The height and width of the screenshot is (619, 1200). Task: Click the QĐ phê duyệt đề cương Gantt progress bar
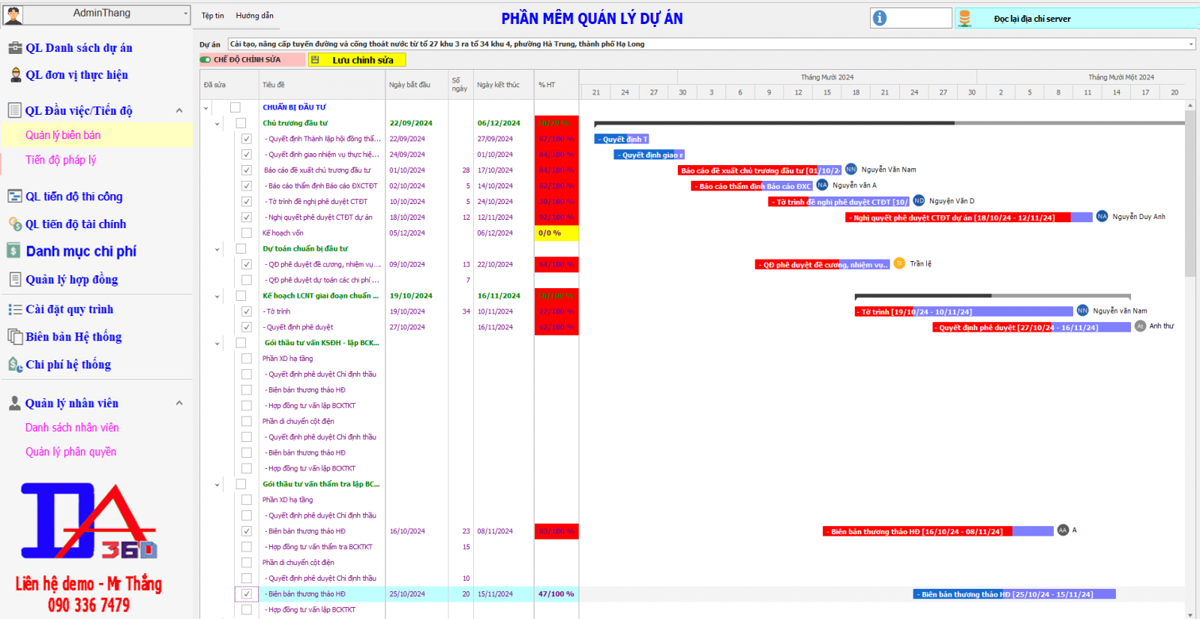click(822, 264)
